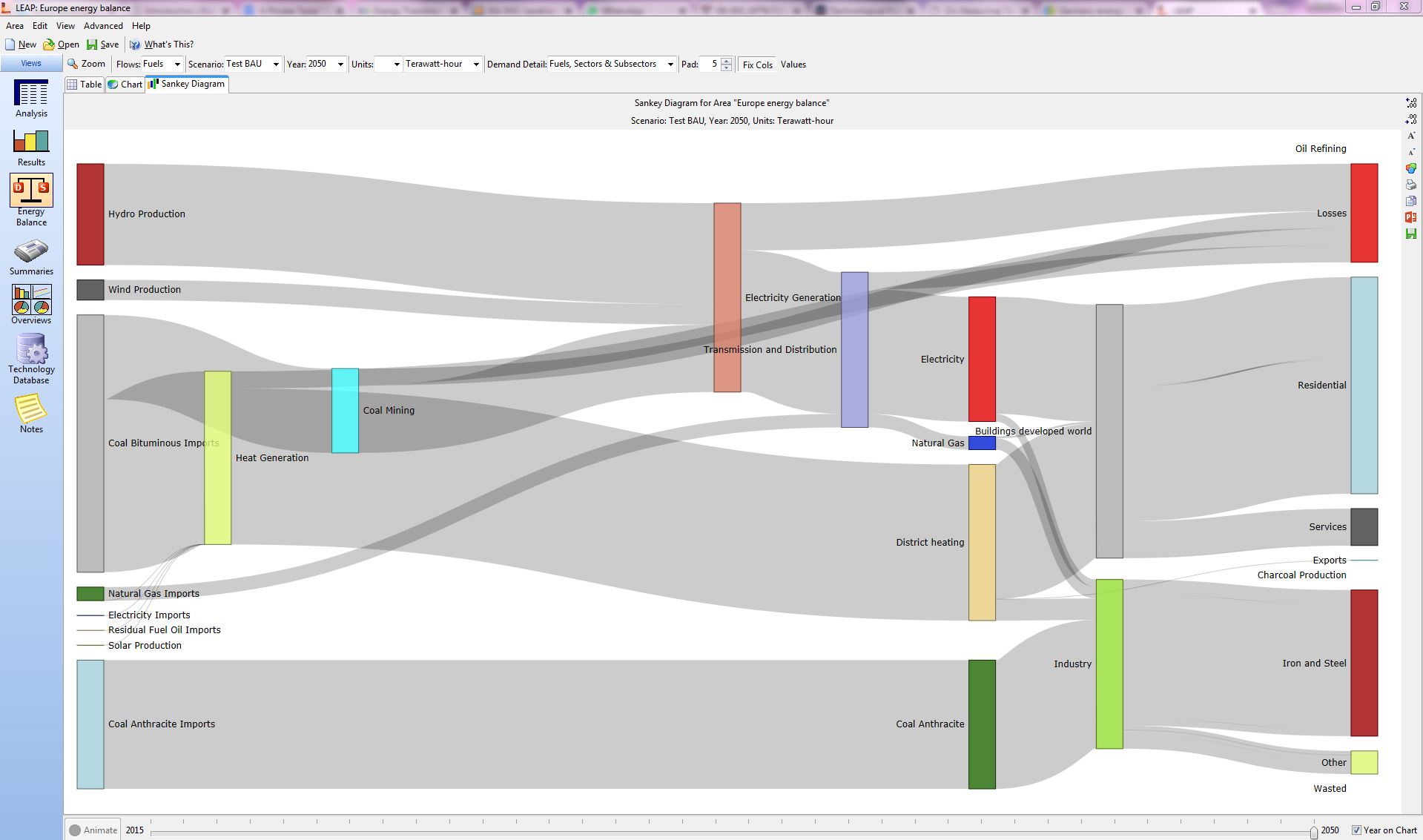
Task: Open the Notes view
Action: click(x=31, y=413)
